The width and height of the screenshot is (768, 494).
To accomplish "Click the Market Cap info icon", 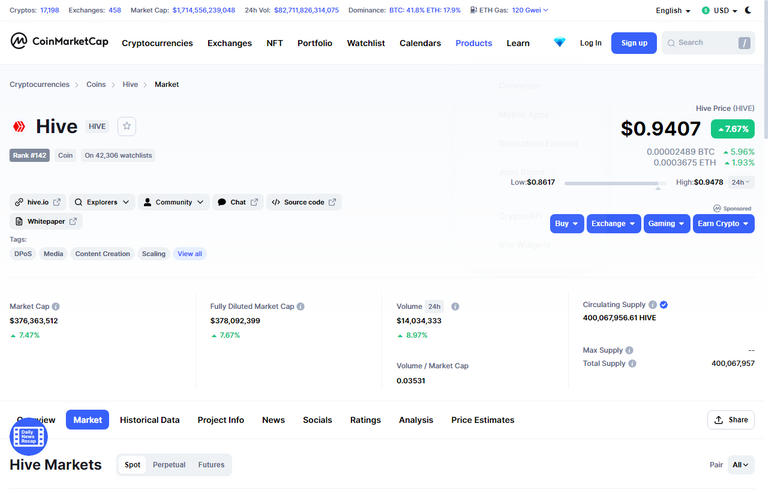I will [56, 306].
